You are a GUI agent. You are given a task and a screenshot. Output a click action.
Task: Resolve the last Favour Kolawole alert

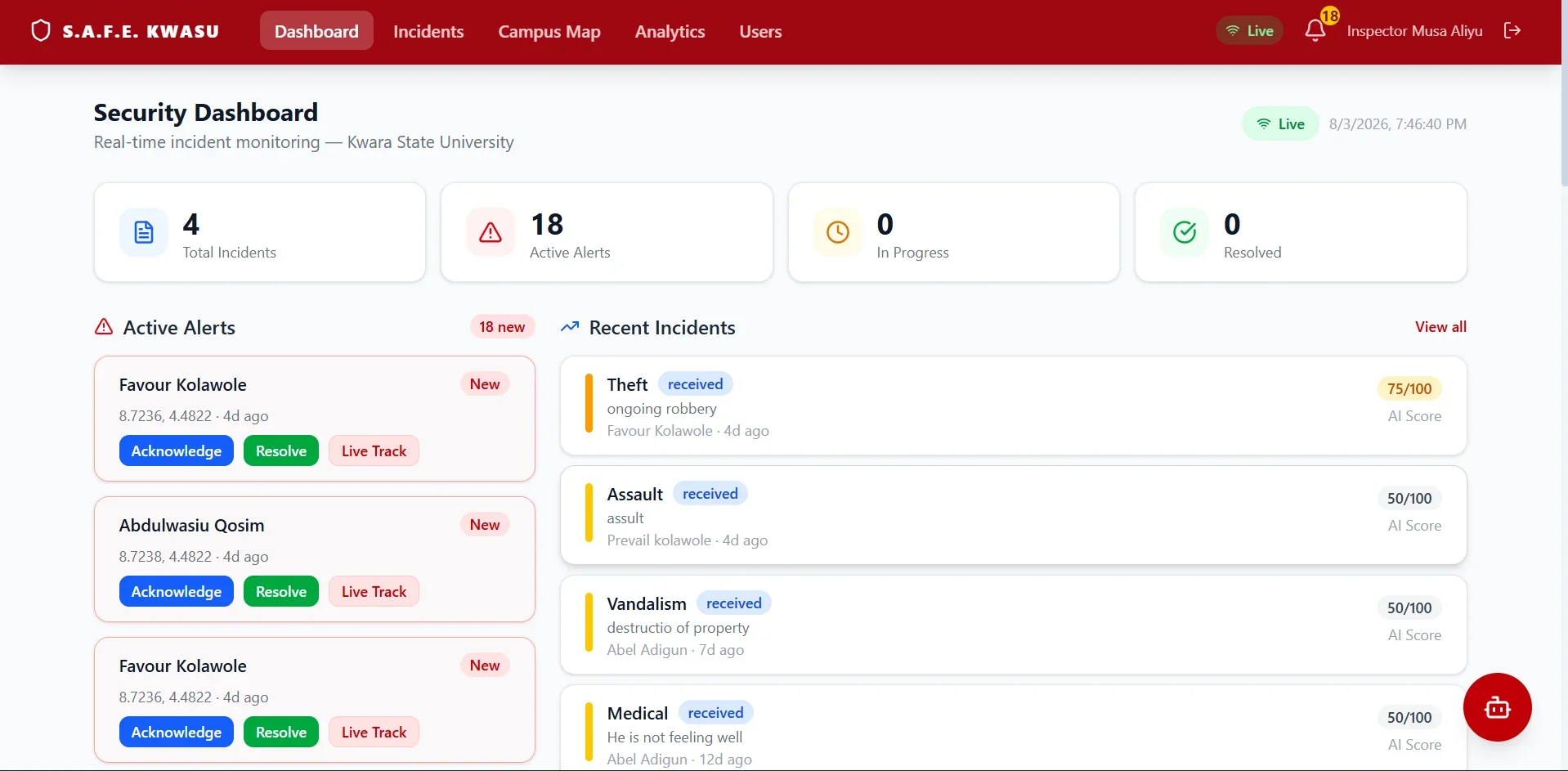click(281, 732)
